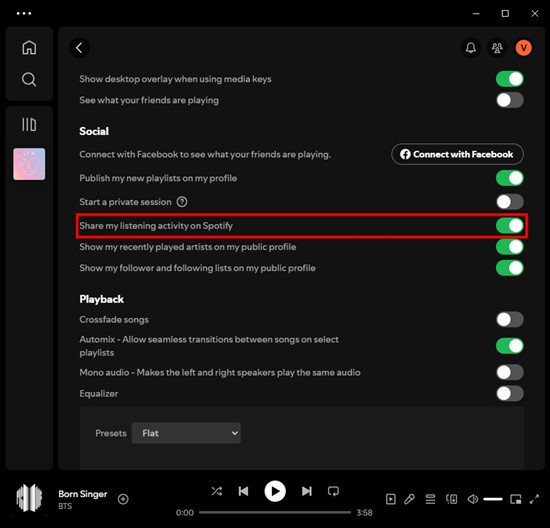
Task: Click the Playback section heading
Action: coord(101,299)
